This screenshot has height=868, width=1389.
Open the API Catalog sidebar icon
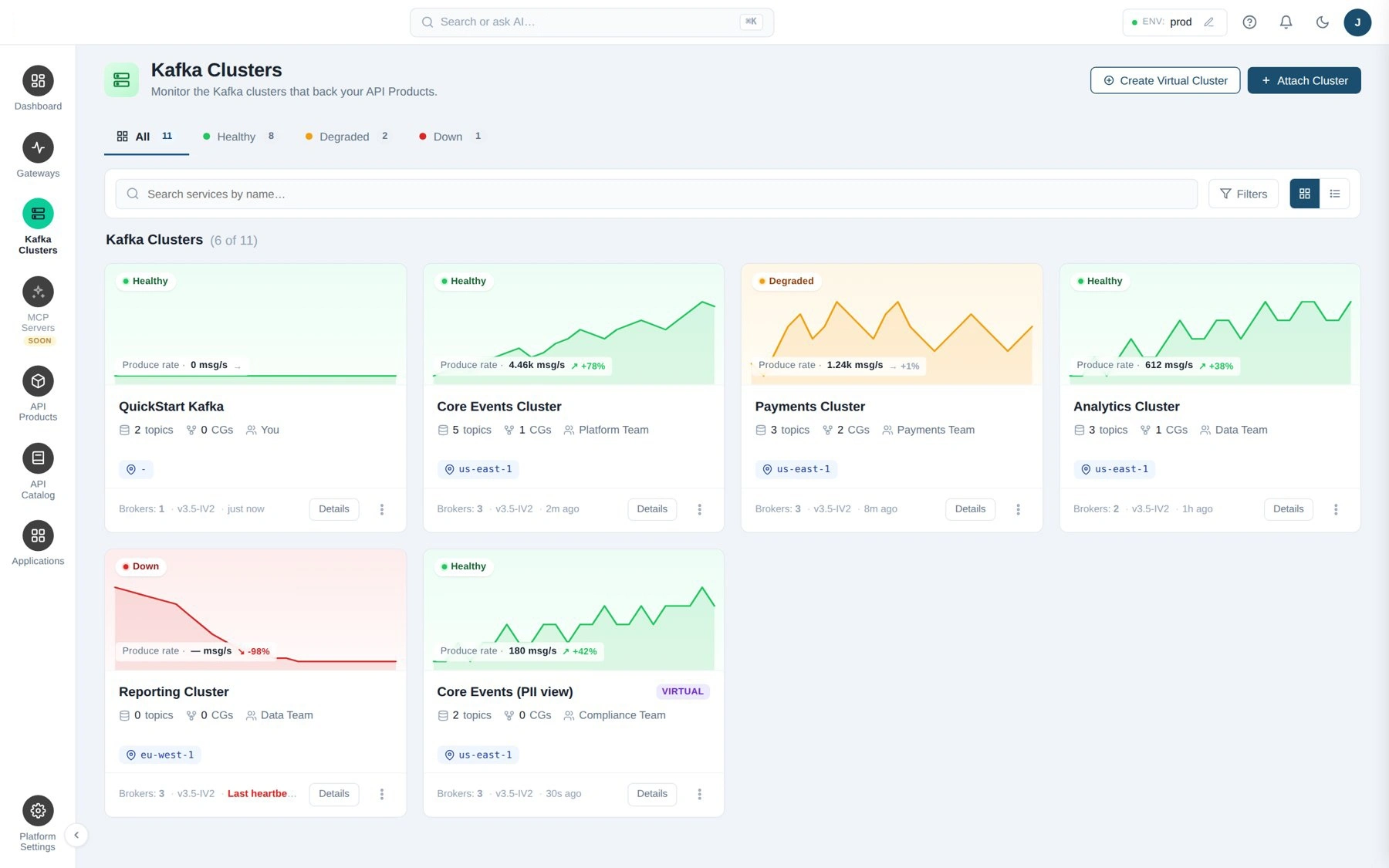38,458
